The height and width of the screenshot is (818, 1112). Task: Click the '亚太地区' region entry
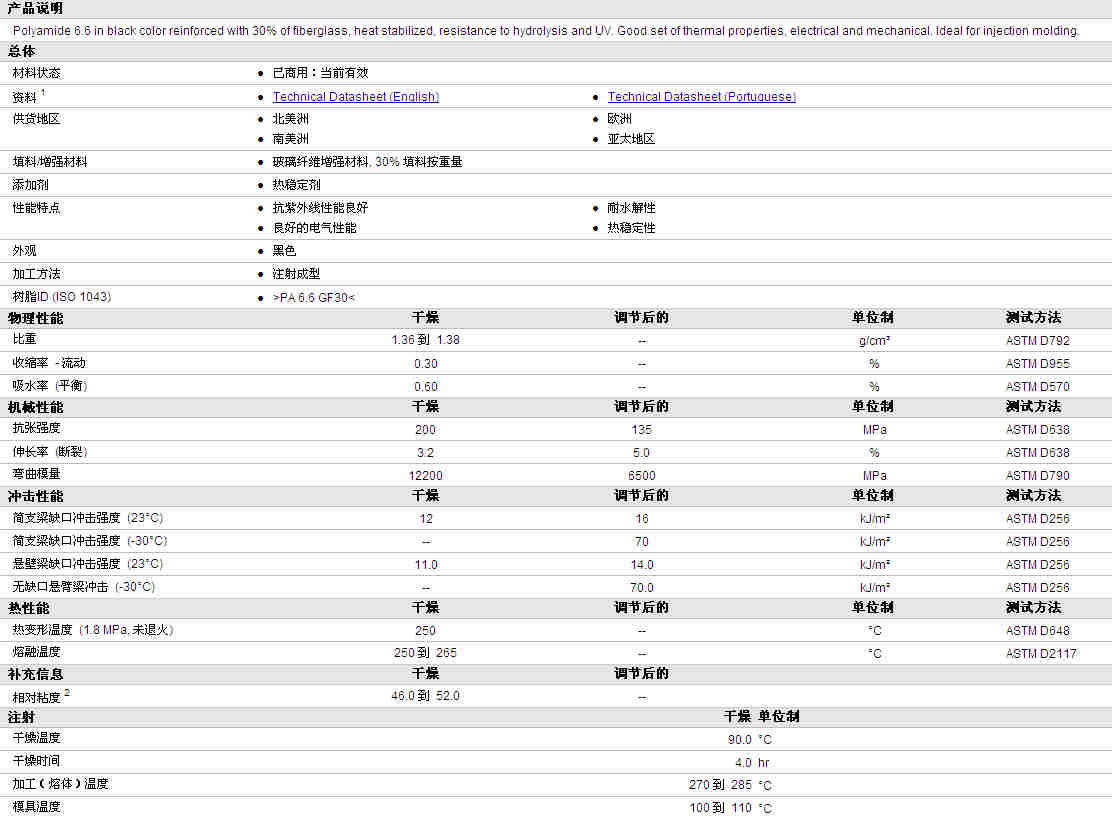pyautogui.click(x=631, y=138)
